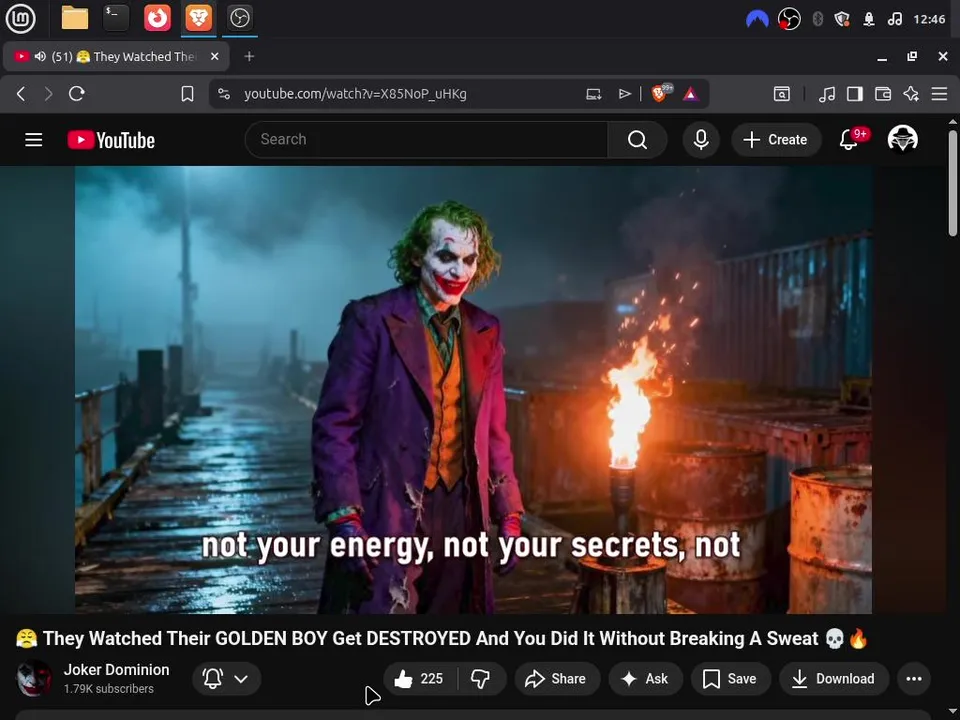Switch to OBS Studio in the panel
This screenshot has width=960, height=720.
[x=239, y=18]
